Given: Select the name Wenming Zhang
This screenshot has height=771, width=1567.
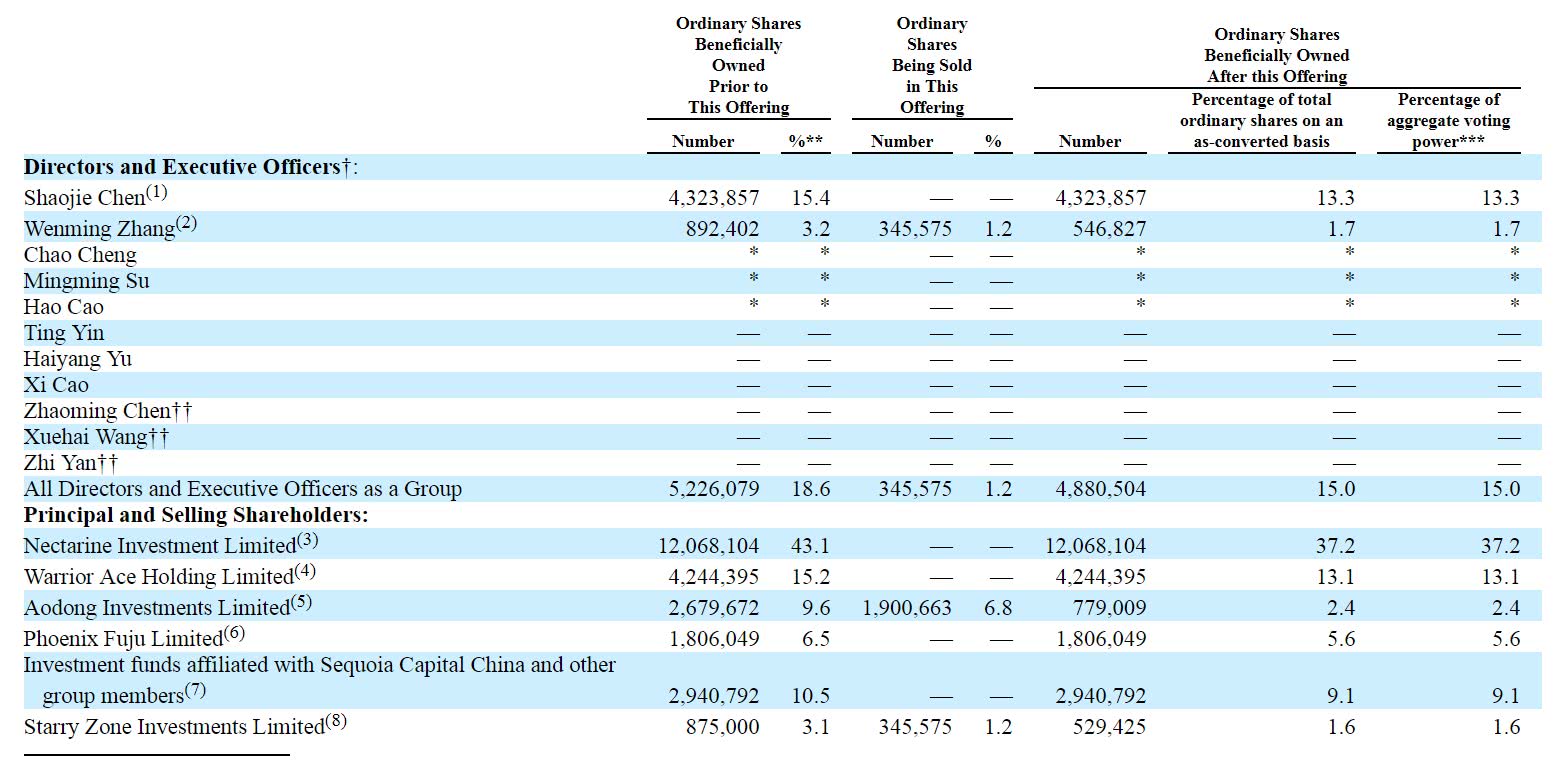Looking at the screenshot, I should (100, 229).
